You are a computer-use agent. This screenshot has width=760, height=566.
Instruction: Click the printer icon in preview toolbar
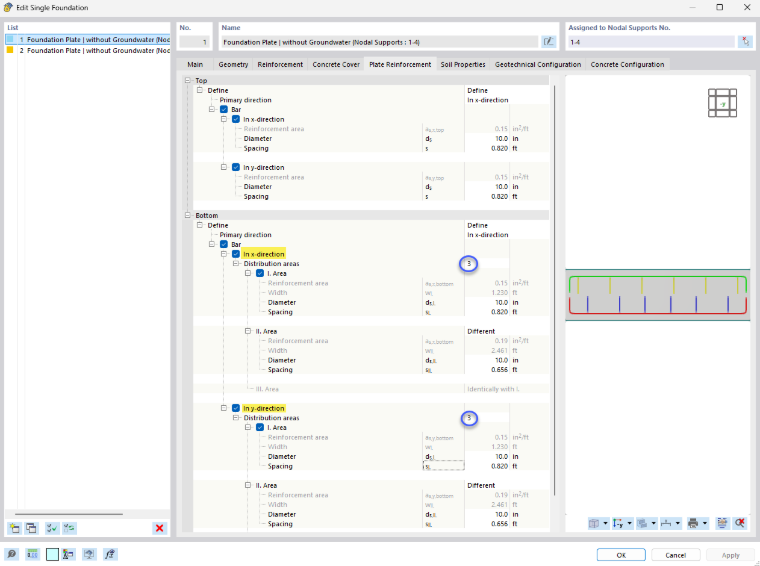pos(693,523)
